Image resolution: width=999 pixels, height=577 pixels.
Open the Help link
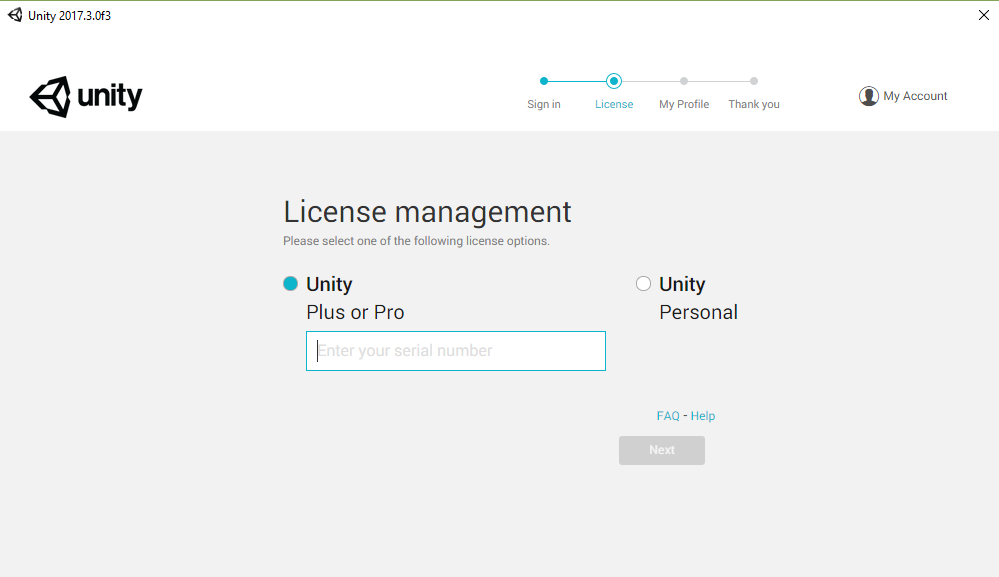[x=703, y=416]
